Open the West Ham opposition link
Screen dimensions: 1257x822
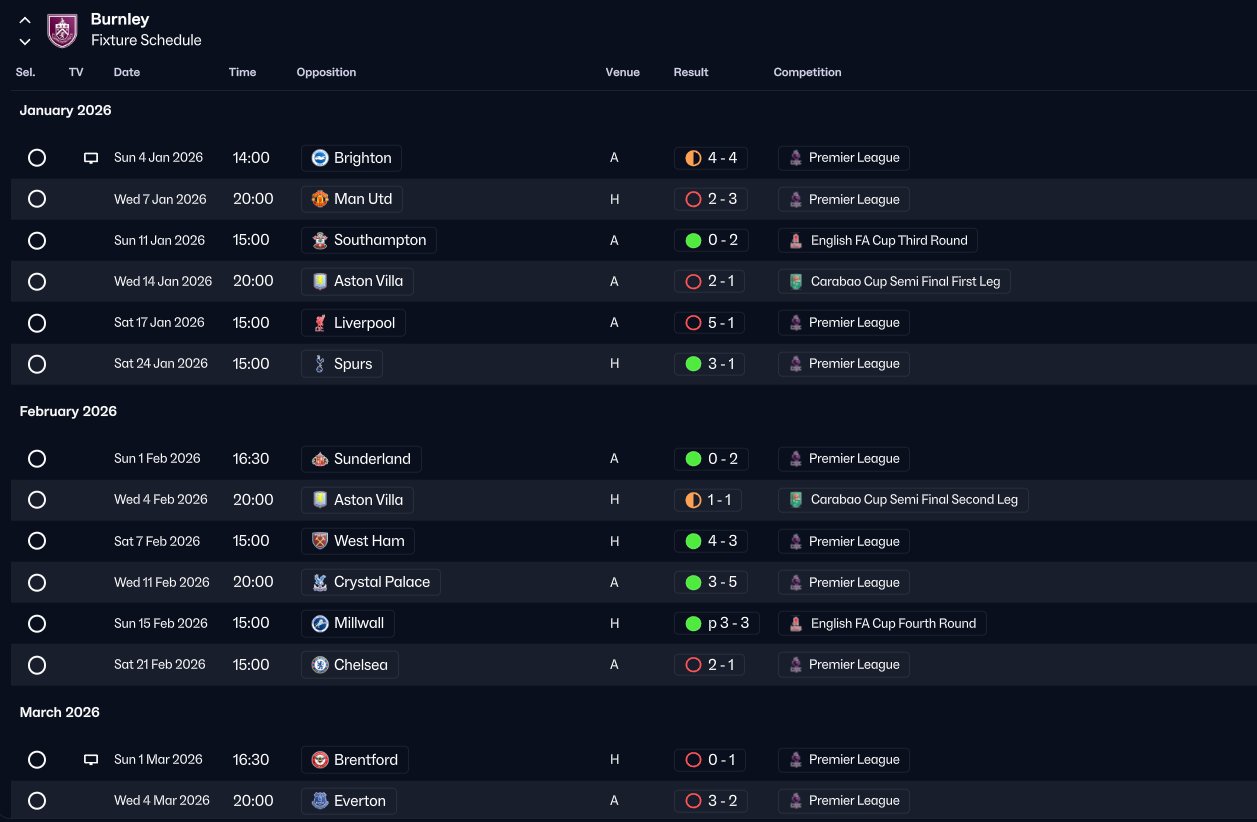[x=358, y=541]
